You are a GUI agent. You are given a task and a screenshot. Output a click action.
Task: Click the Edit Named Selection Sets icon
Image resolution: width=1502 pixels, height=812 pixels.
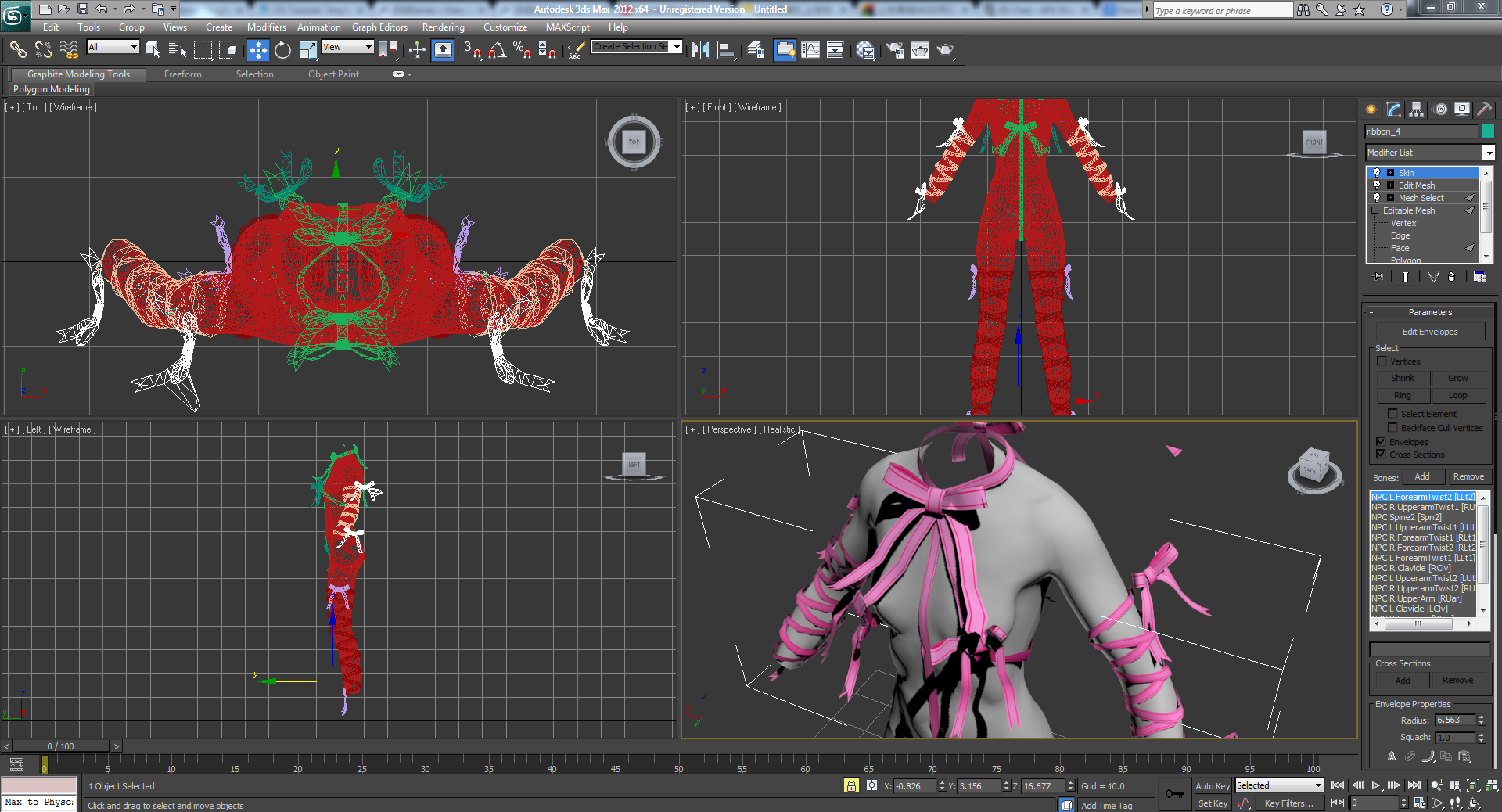click(576, 50)
